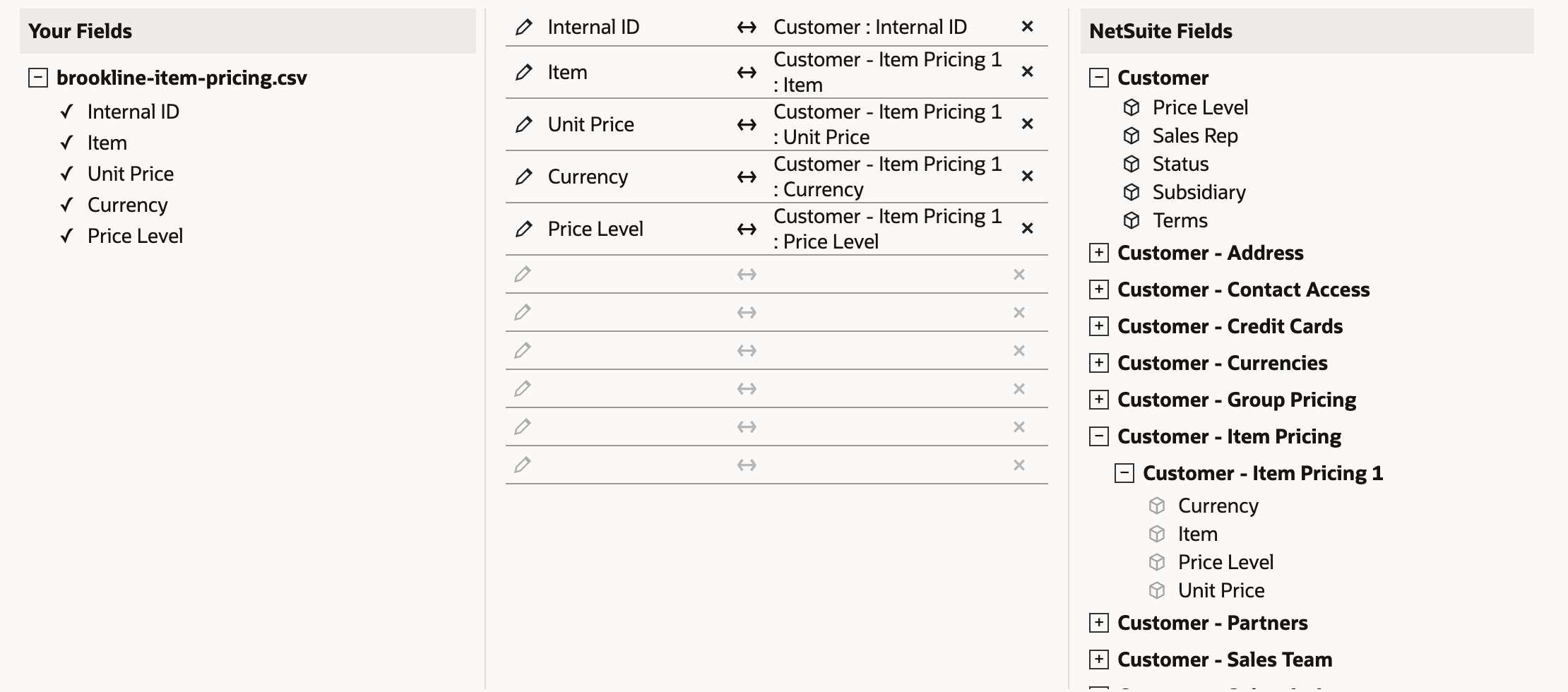Click pencil icon beside Unit Price mapping
Viewport: 1568px width, 692px height.
pyautogui.click(x=523, y=124)
